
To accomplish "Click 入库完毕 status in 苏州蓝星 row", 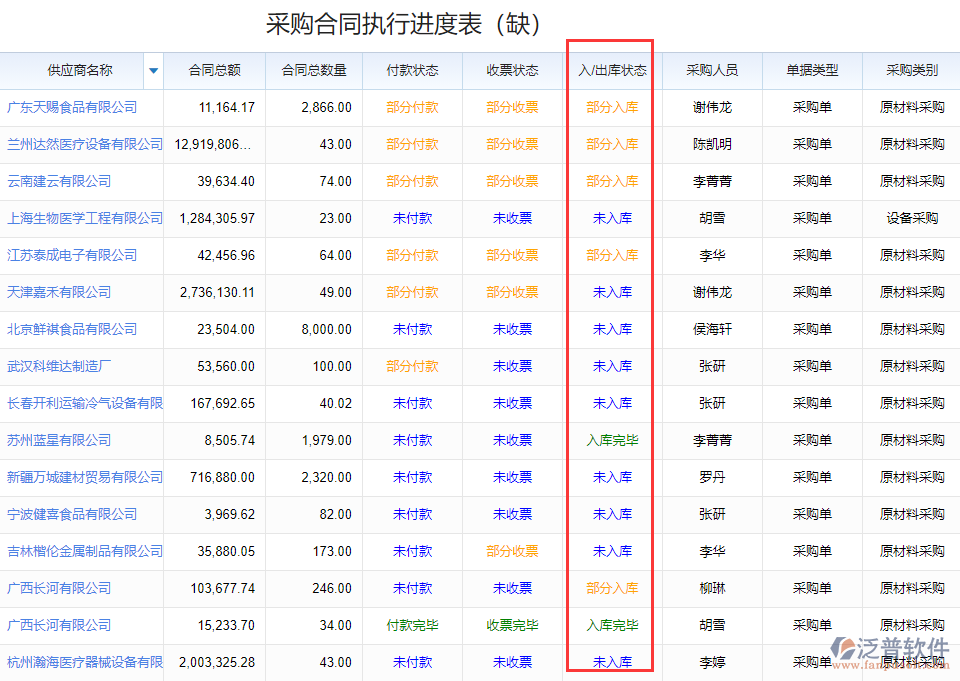I will [x=612, y=440].
